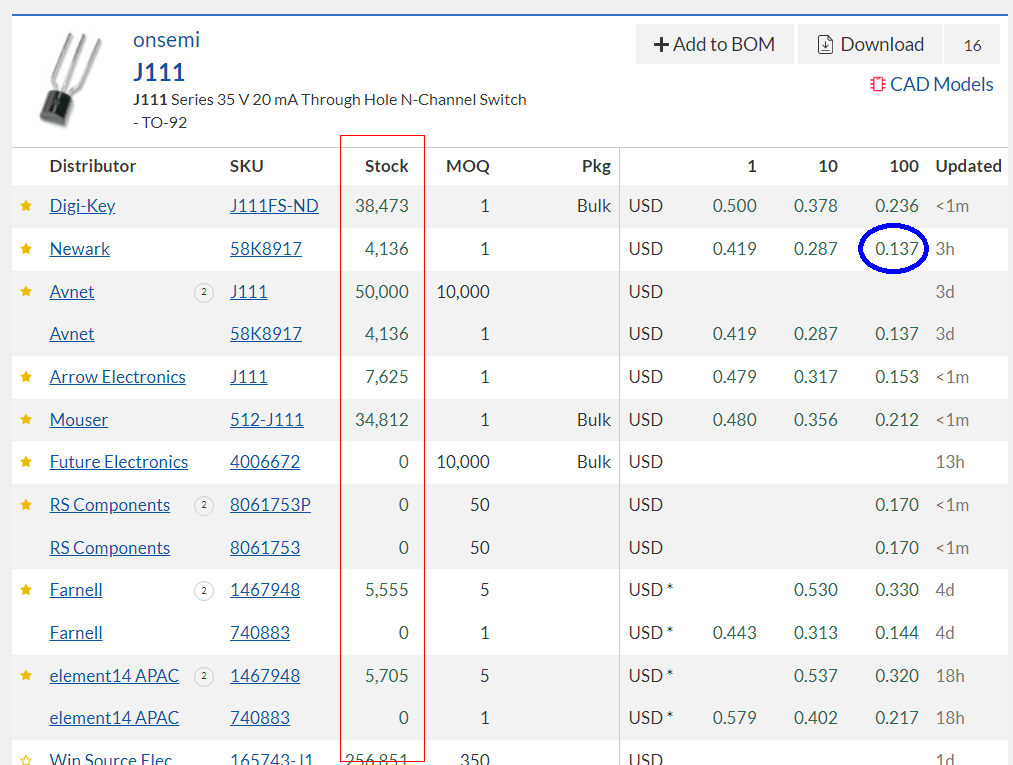1013x765 pixels.
Task: Open Farnell link in the 1467948 row
Action: coord(76,590)
